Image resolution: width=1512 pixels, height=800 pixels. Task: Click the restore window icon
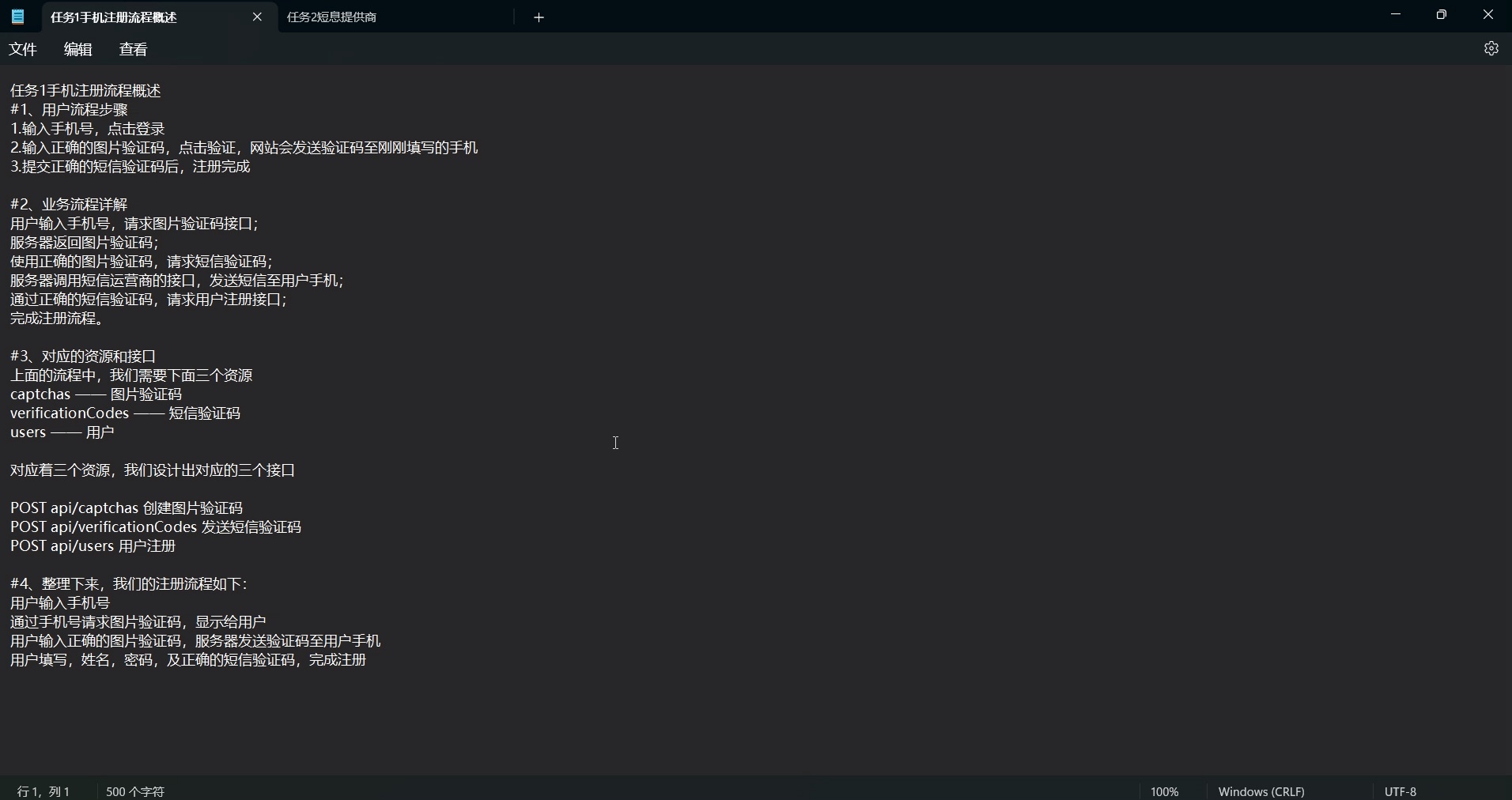(x=1442, y=14)
